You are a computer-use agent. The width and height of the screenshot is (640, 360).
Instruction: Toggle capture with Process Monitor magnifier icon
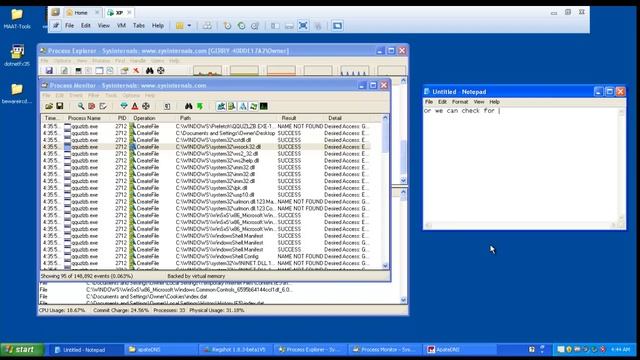[81, 106]
